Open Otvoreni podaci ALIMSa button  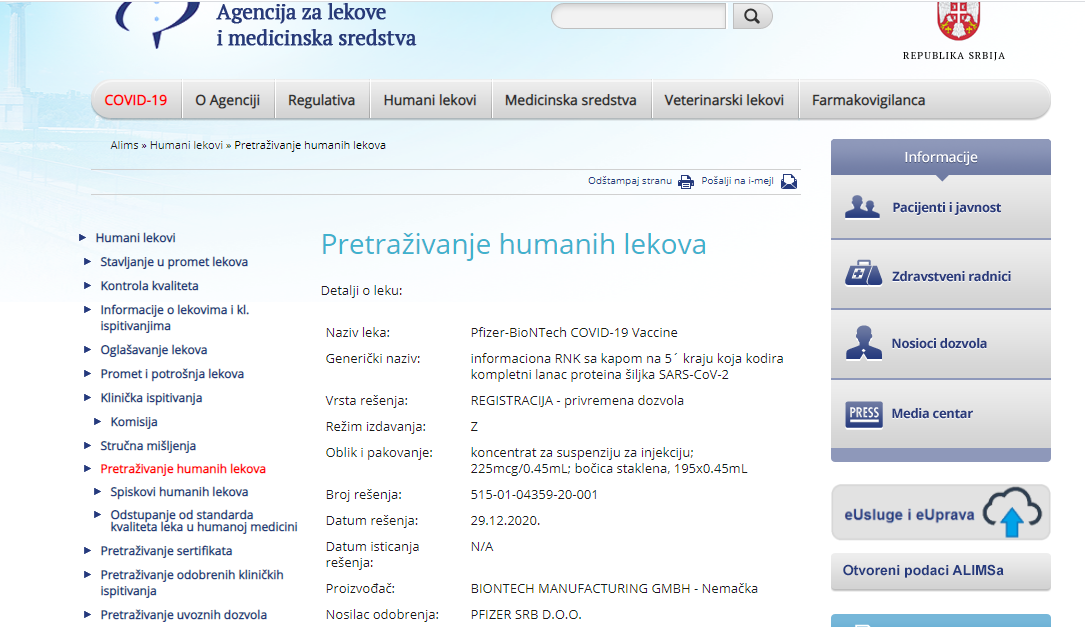941,571
